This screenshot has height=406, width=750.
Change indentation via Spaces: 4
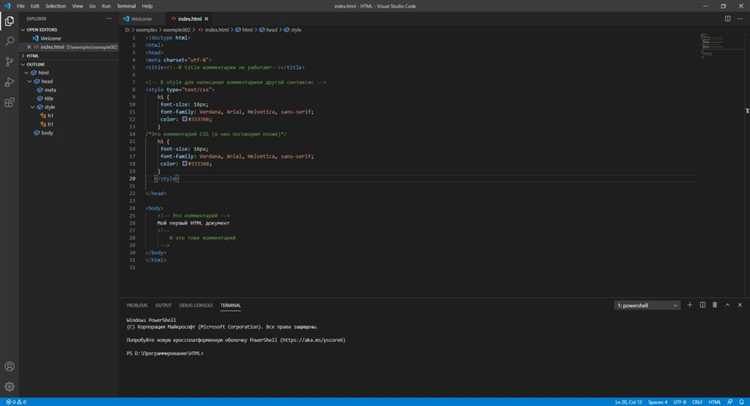pos(658,402)
